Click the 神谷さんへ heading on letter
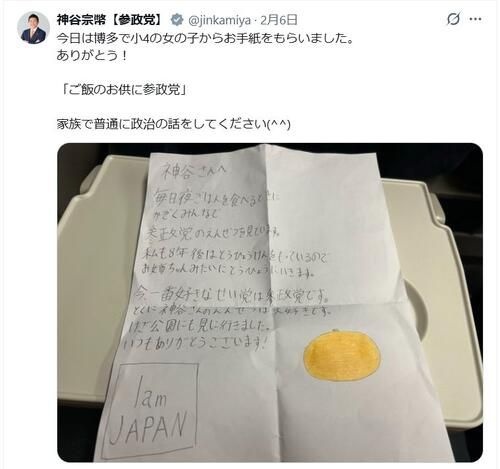500x469 pixels. (x=194, y=173)
